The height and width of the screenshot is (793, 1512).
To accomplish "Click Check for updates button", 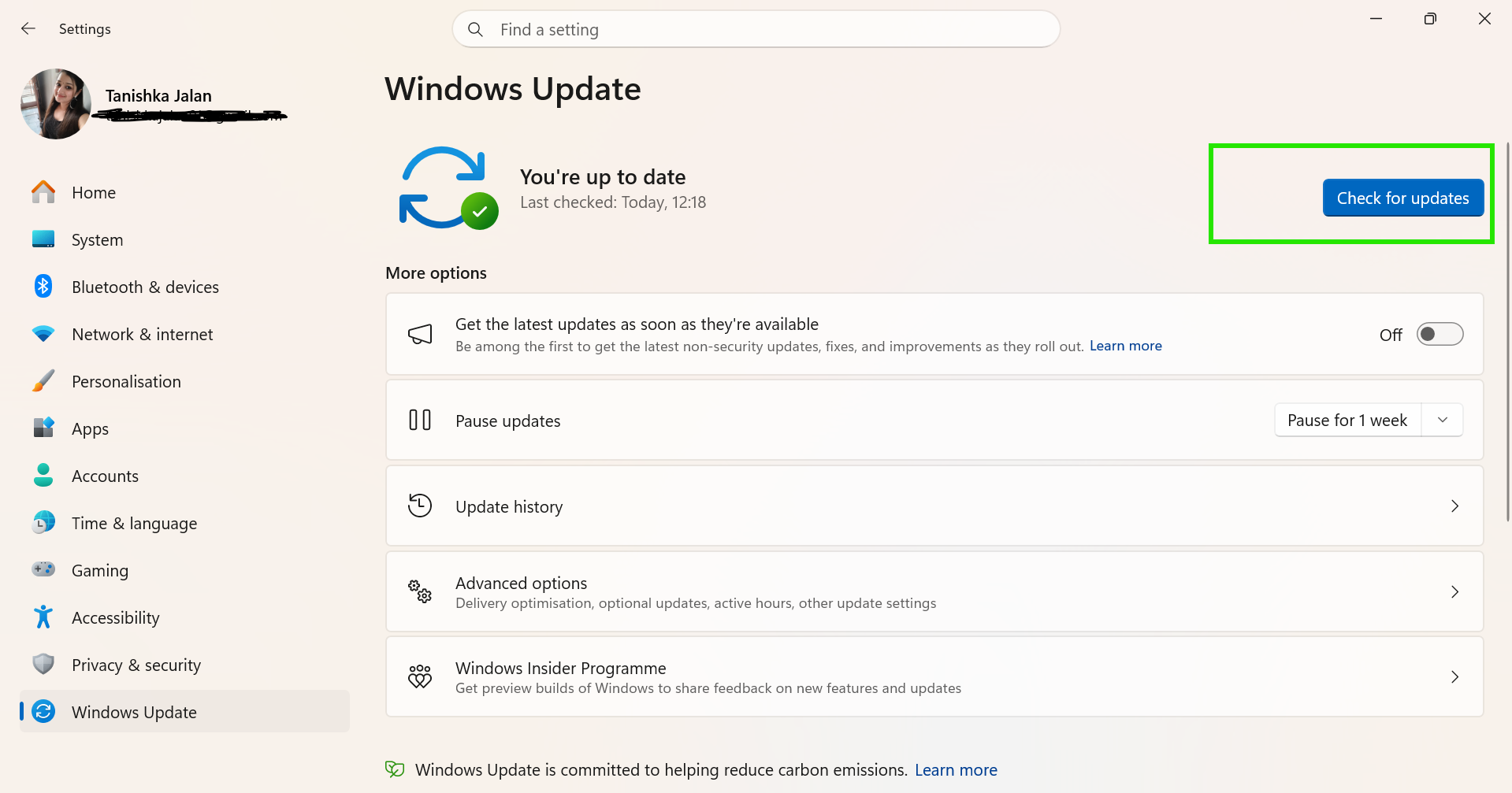I will coord(1403,198).
